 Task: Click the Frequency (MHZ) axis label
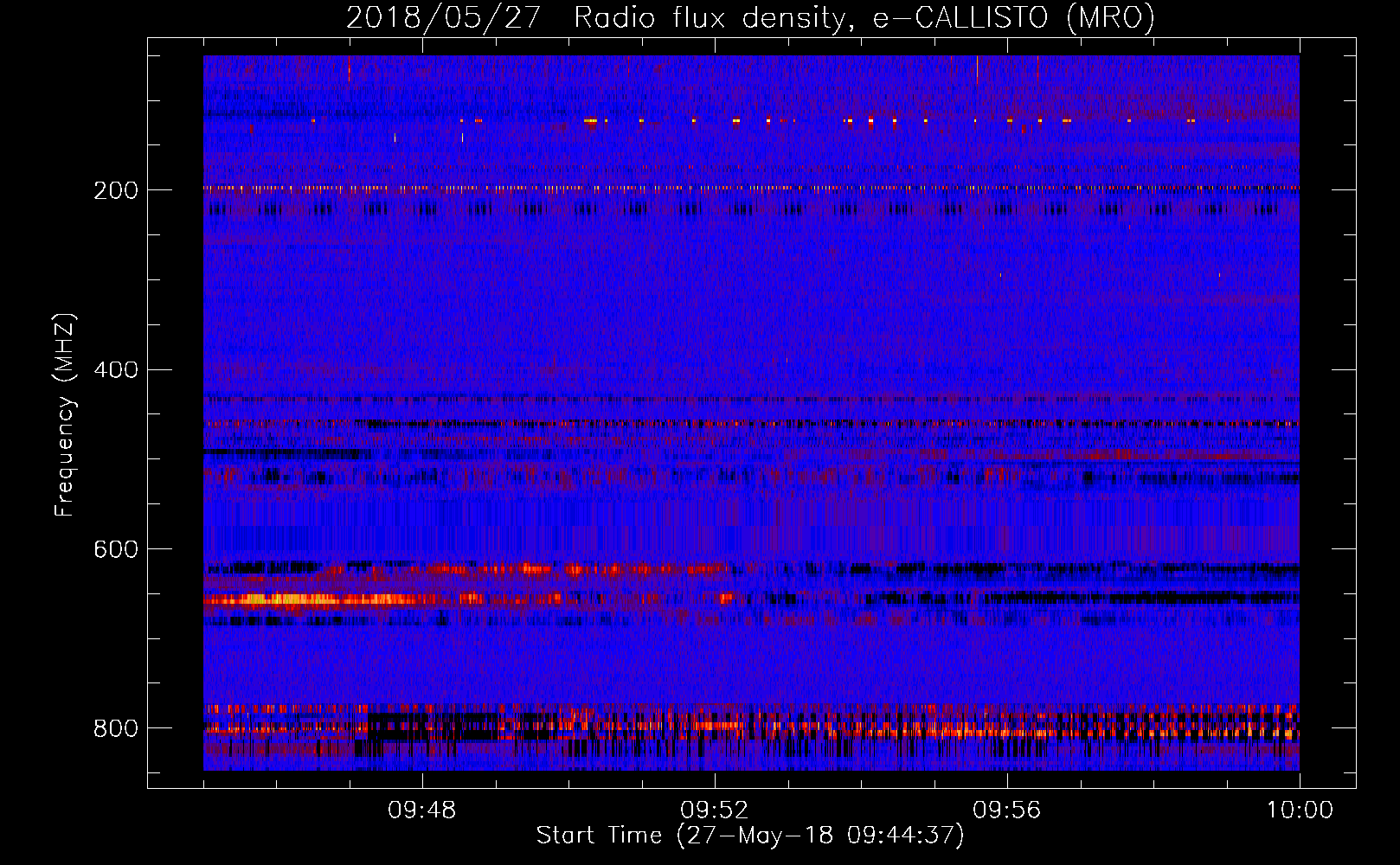click(x=65, y=415)
